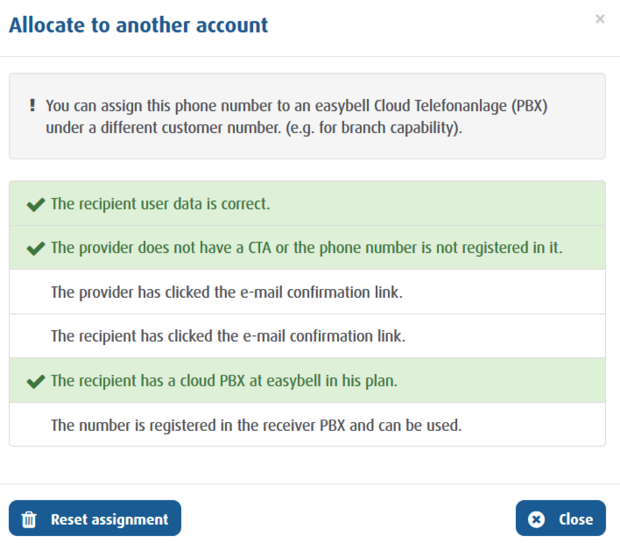Click the trash icon on Reset assignment
This screenshot has width=620, height=543.
(29, 519)
